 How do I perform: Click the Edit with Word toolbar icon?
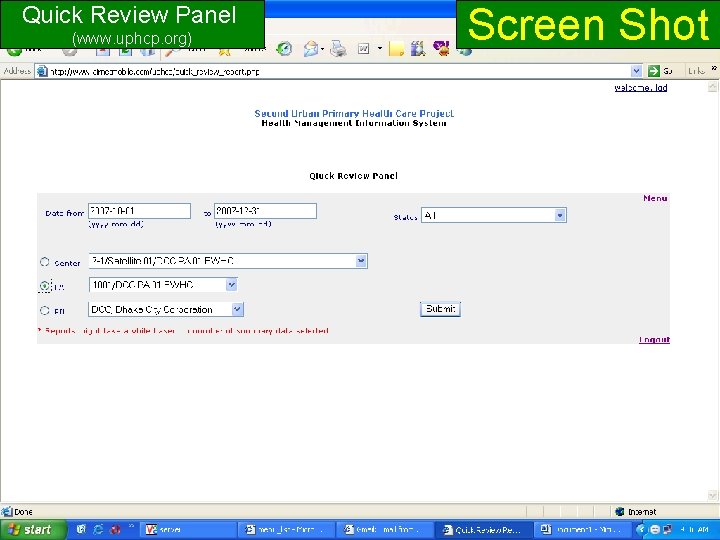tap(364, 49)
